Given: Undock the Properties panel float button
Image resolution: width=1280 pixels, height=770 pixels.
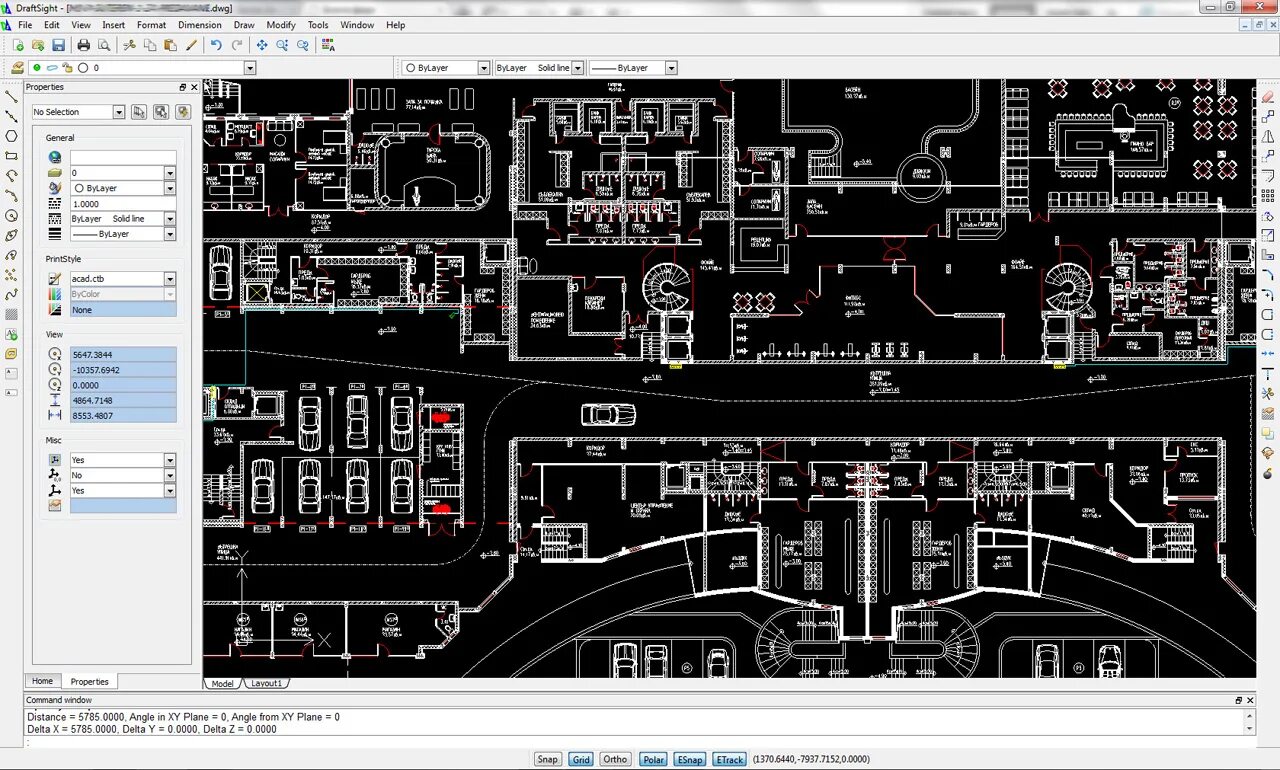Looking at the screenshot, I should coord(183,87).
